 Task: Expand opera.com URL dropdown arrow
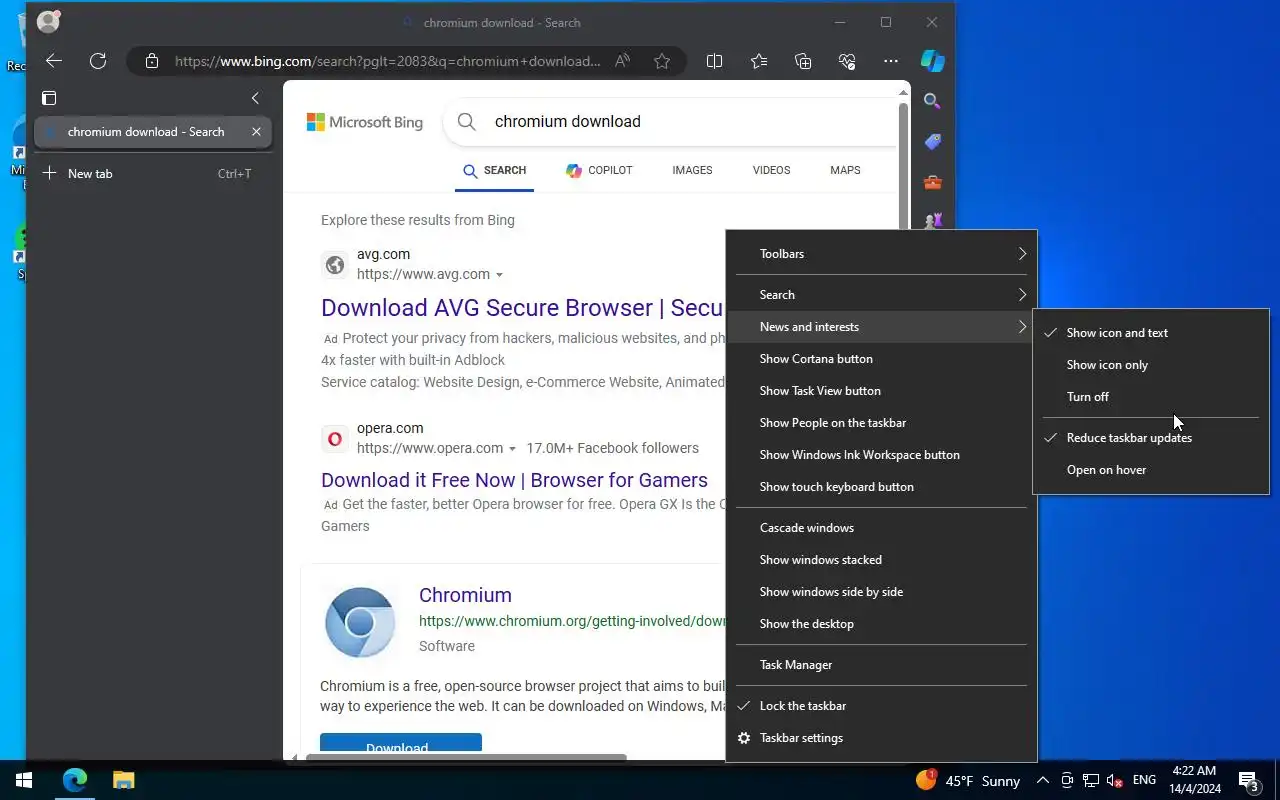(512, 449)
